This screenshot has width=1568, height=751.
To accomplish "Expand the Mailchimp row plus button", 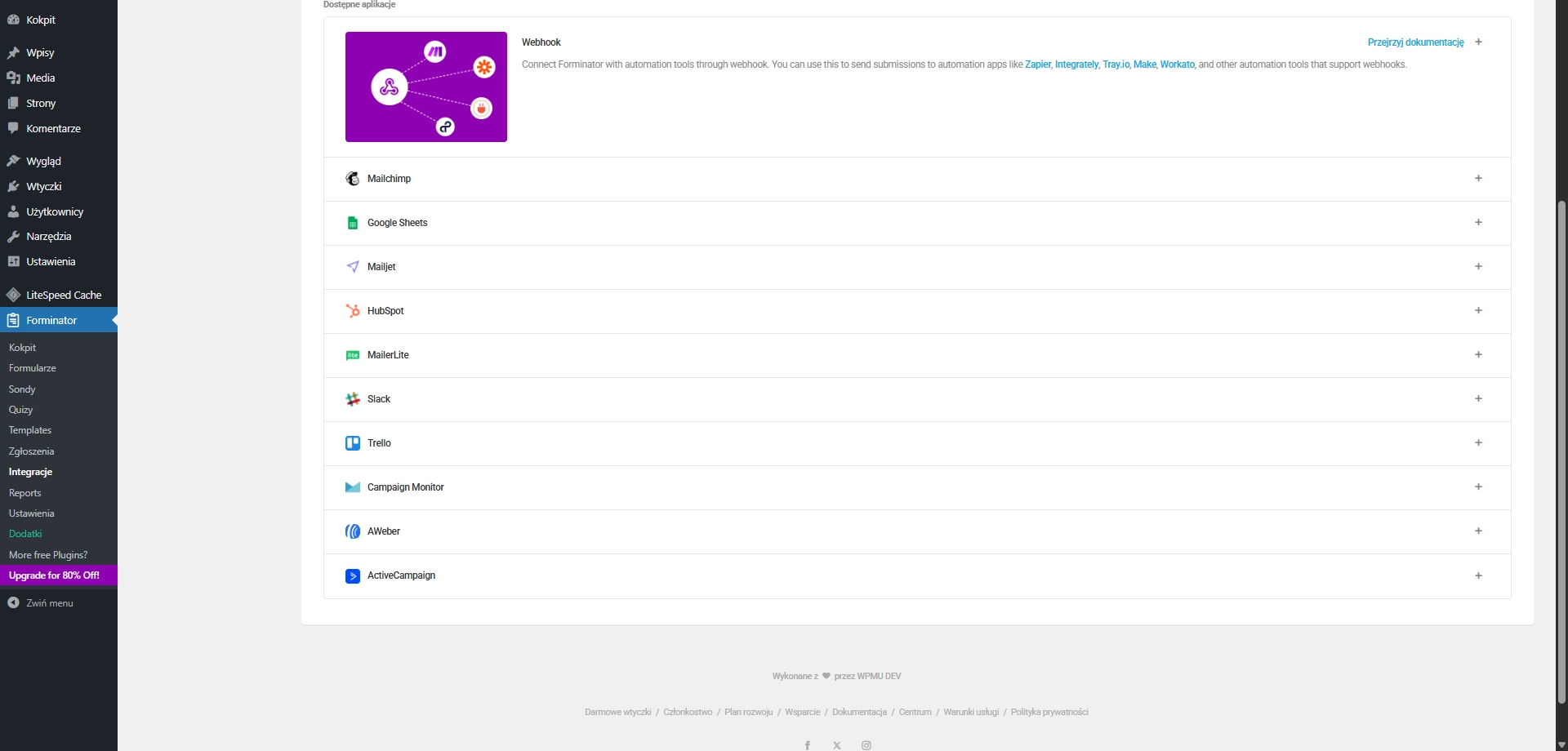I will click(1478, 178).
